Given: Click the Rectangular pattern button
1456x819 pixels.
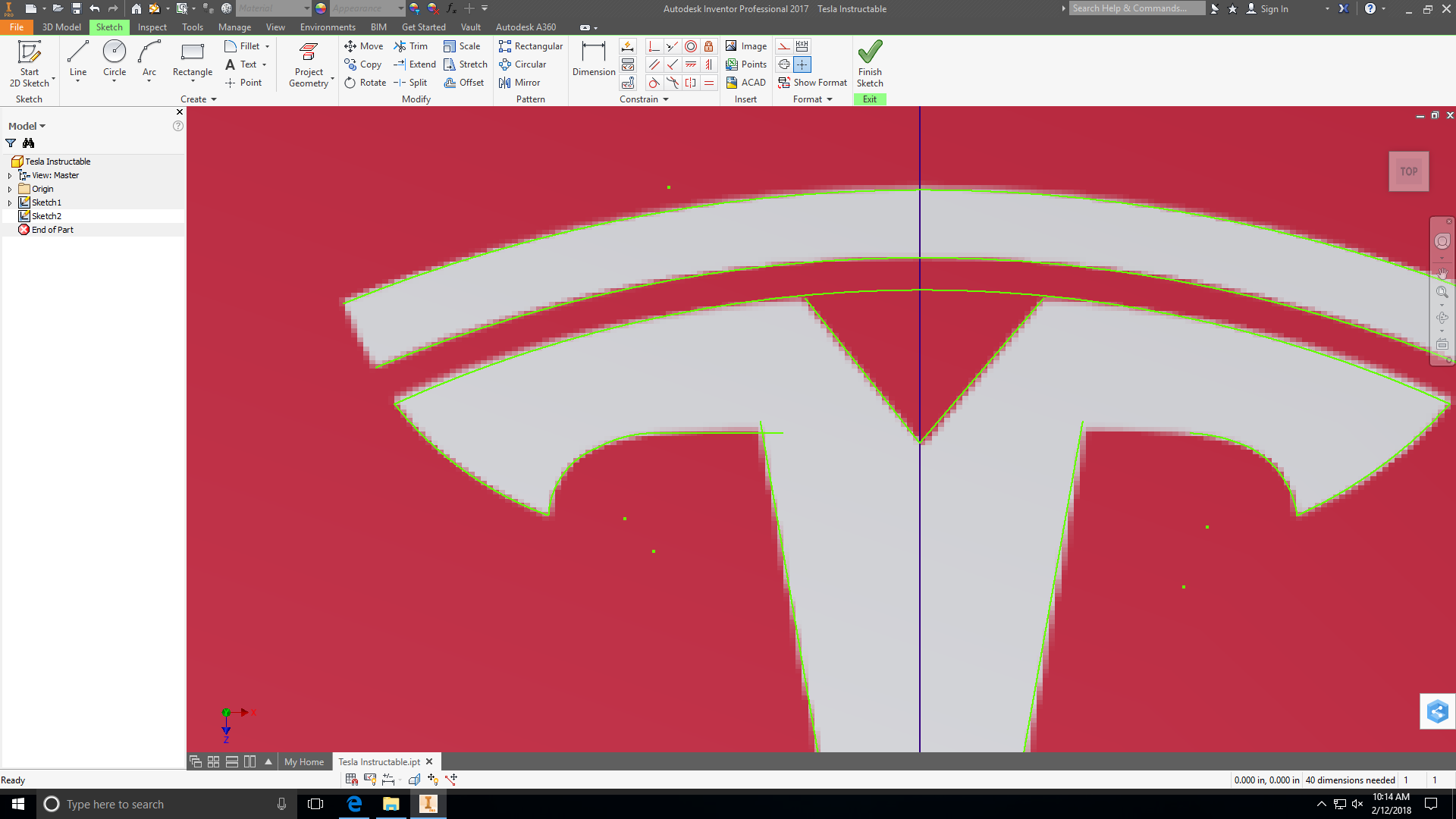Looking at the screenshot, I should click(531, 46).
